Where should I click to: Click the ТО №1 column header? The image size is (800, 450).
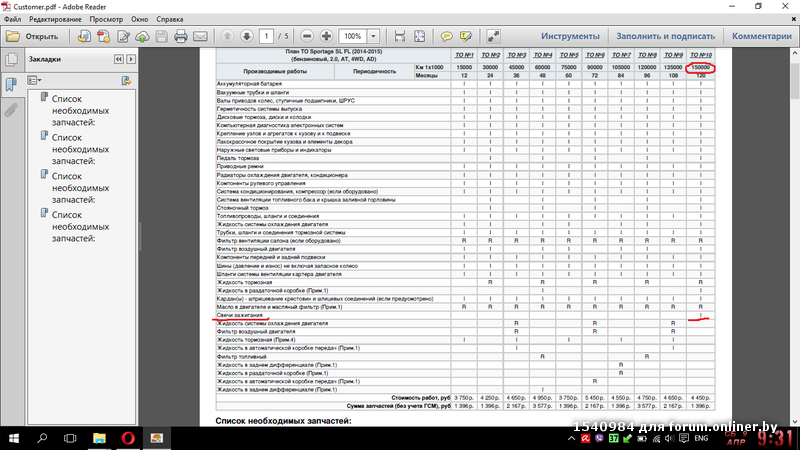tap(464, 55)
